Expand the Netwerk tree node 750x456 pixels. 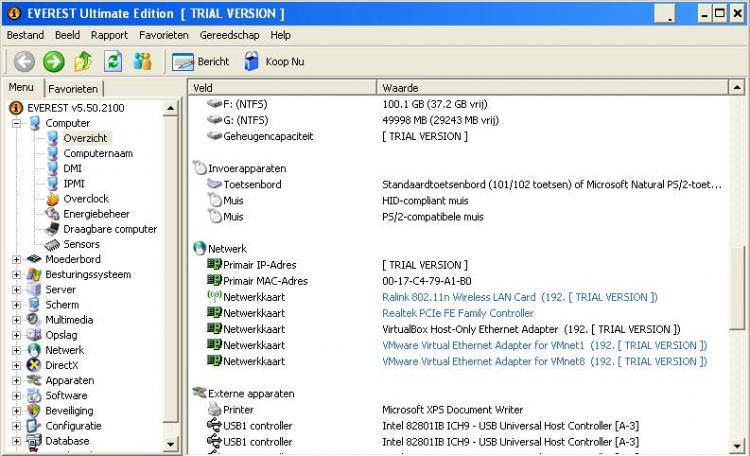point(16,350)
